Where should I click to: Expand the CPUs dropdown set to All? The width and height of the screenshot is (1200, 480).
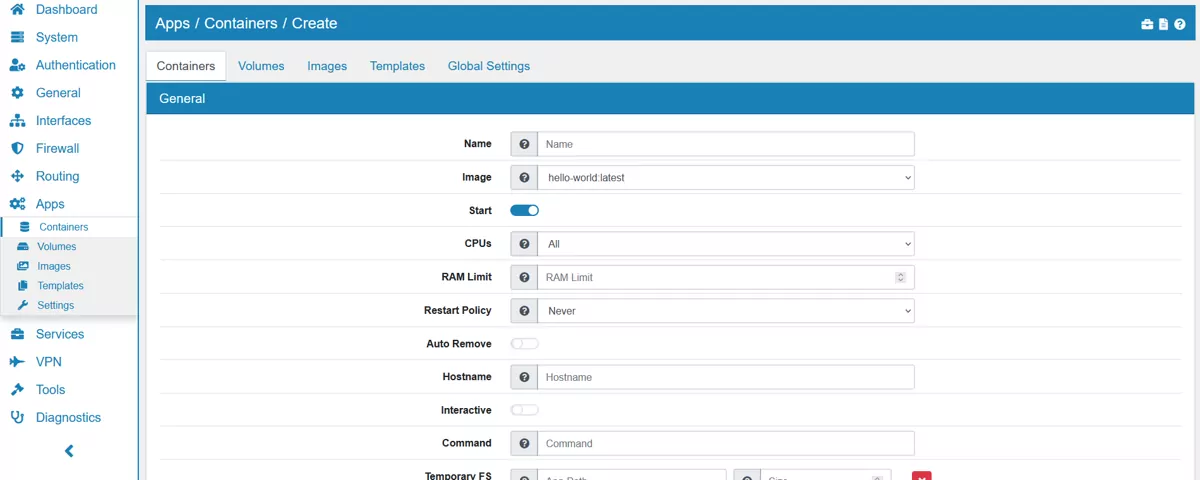[x=726, y=244]
